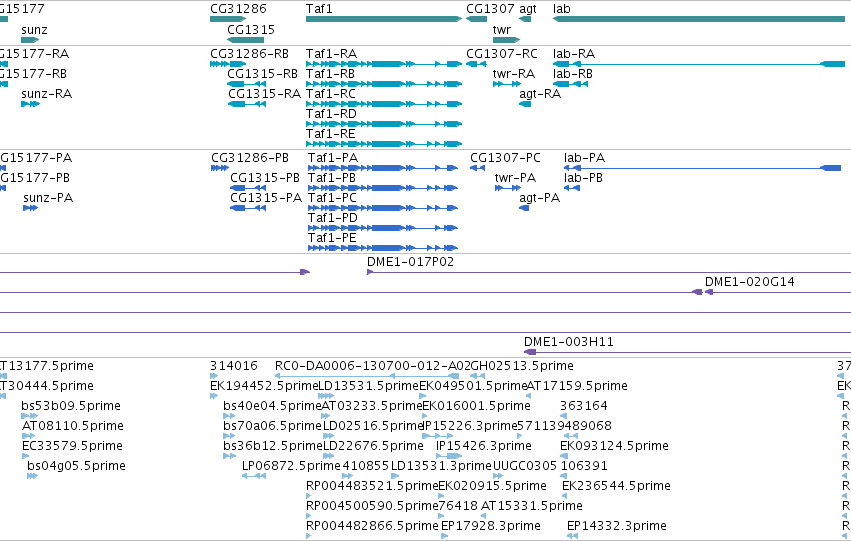The image size is (851, 541).
Task: Click the bs53b09.5prime EST label
Action: [71, 406]
